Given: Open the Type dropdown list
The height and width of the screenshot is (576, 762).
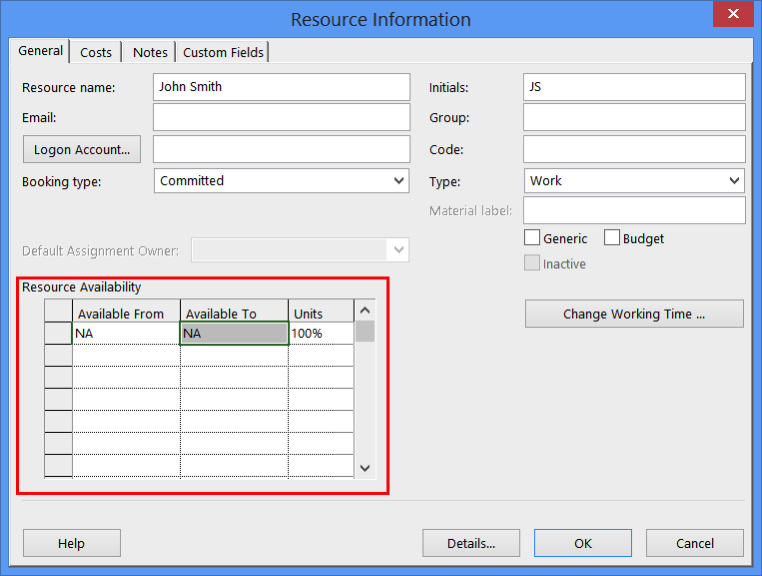Looking at the screenshot, I should pos(735,181).
